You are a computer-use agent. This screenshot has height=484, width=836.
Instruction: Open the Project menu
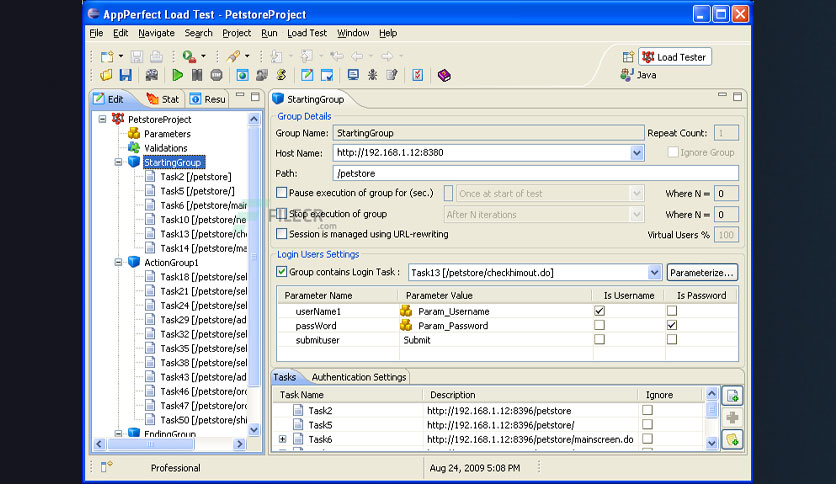tap(237, 33)
